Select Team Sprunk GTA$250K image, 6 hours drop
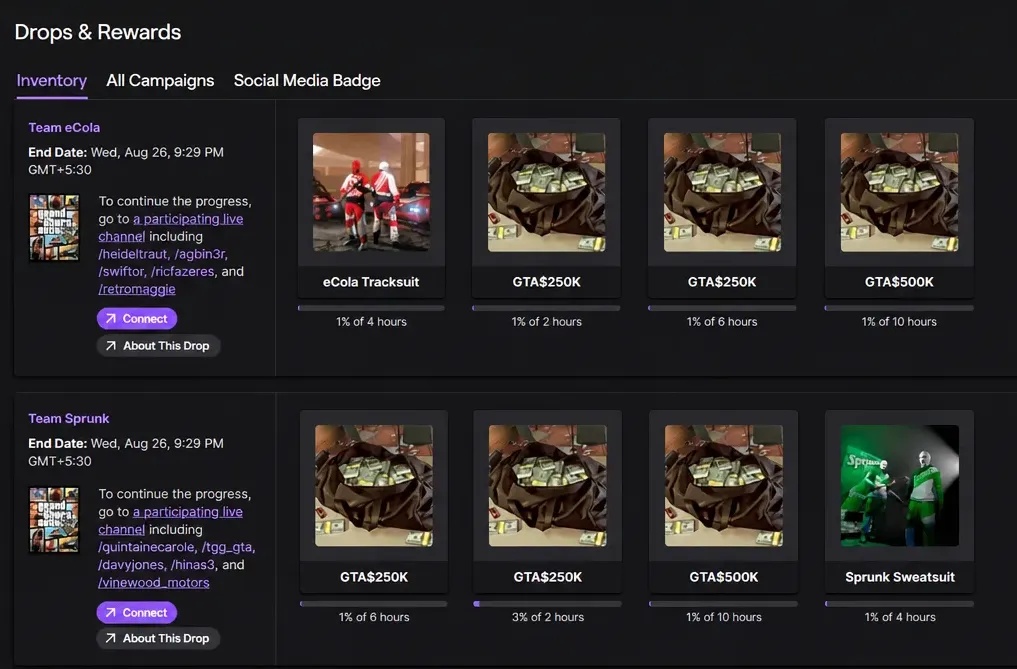 (374, 485)
